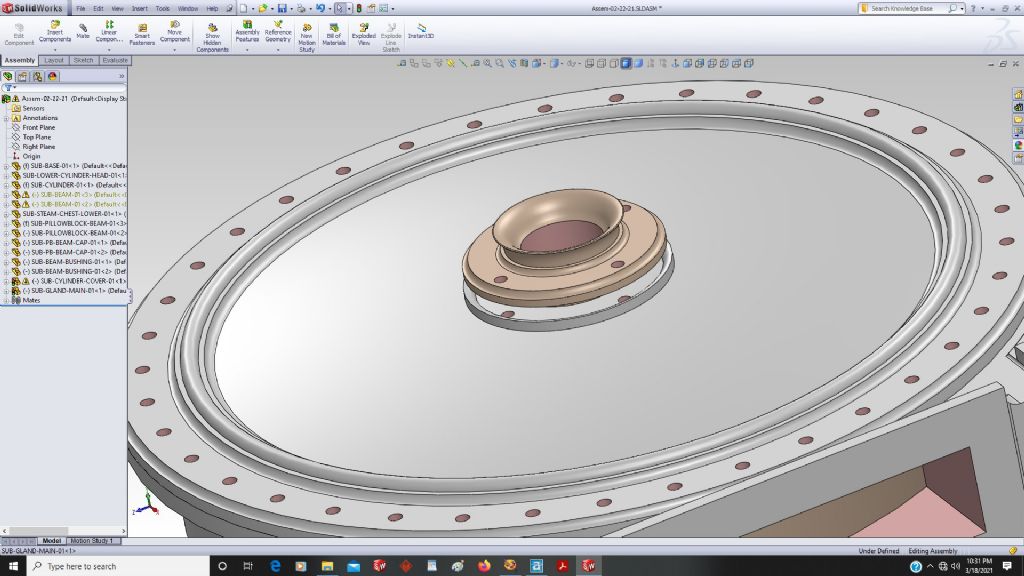Viewport: 1024px width, 576px height.
Task: Switch to Motion Study 1 tab
Action: (x=91, y=541)
